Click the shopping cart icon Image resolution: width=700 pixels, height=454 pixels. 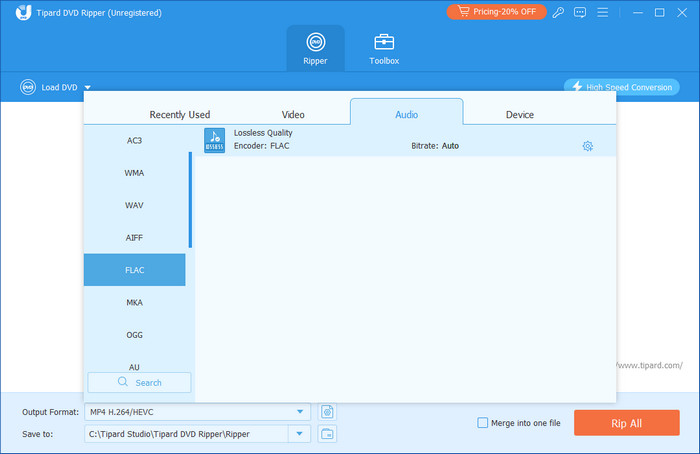coord(463,12)
